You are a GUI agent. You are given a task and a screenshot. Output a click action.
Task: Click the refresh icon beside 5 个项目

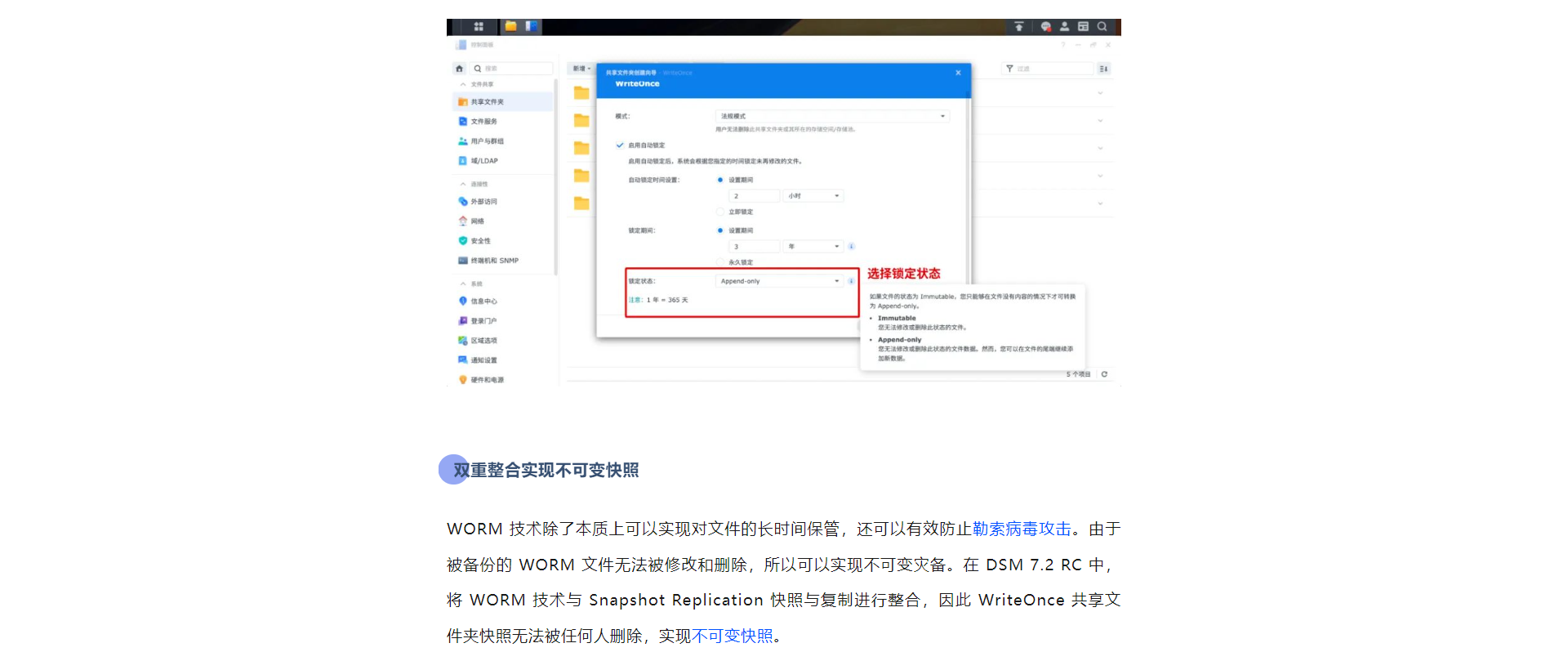[1104, 374]
